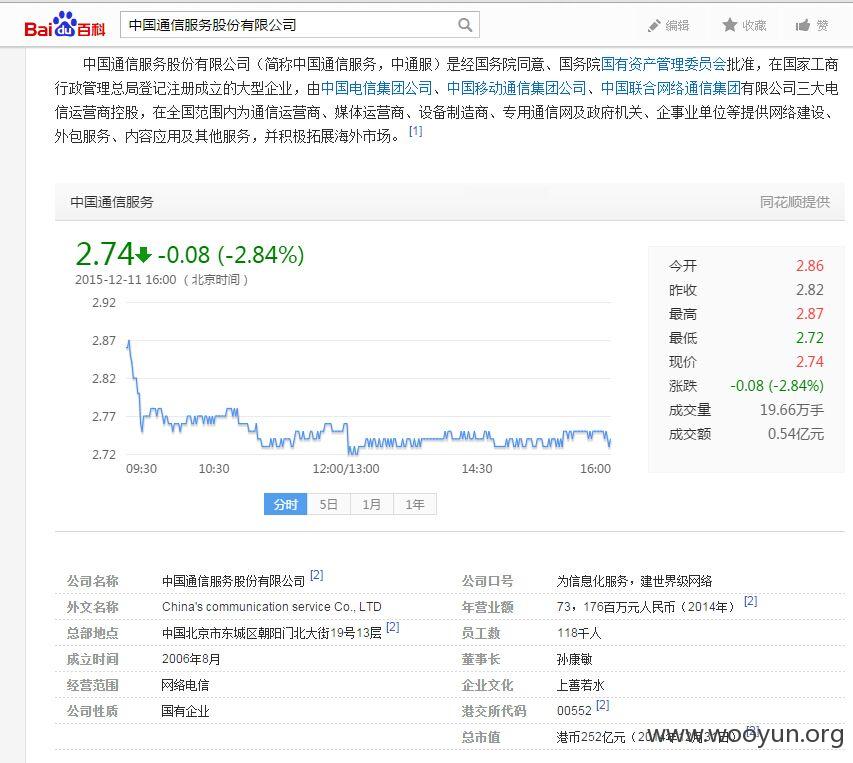
Task: Switch to the 5日 chart tab
Action: [329, 504]
